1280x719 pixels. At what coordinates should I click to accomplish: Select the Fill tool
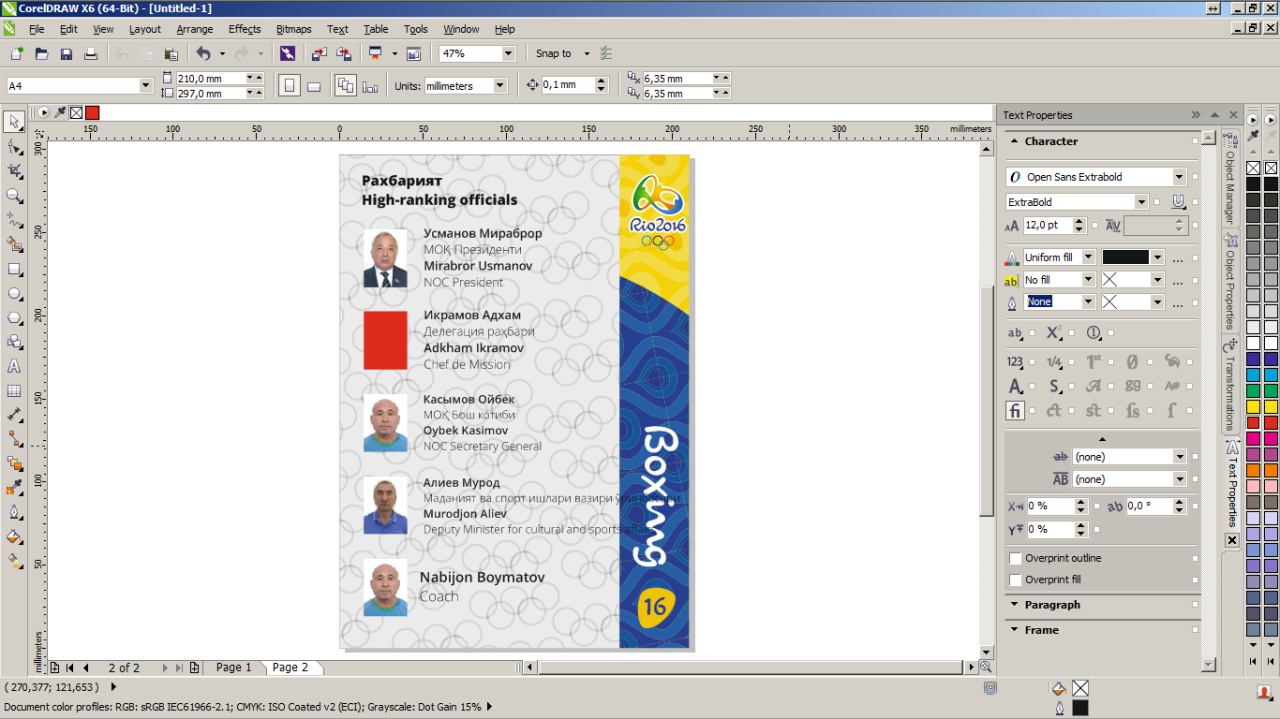pos(14,537)
